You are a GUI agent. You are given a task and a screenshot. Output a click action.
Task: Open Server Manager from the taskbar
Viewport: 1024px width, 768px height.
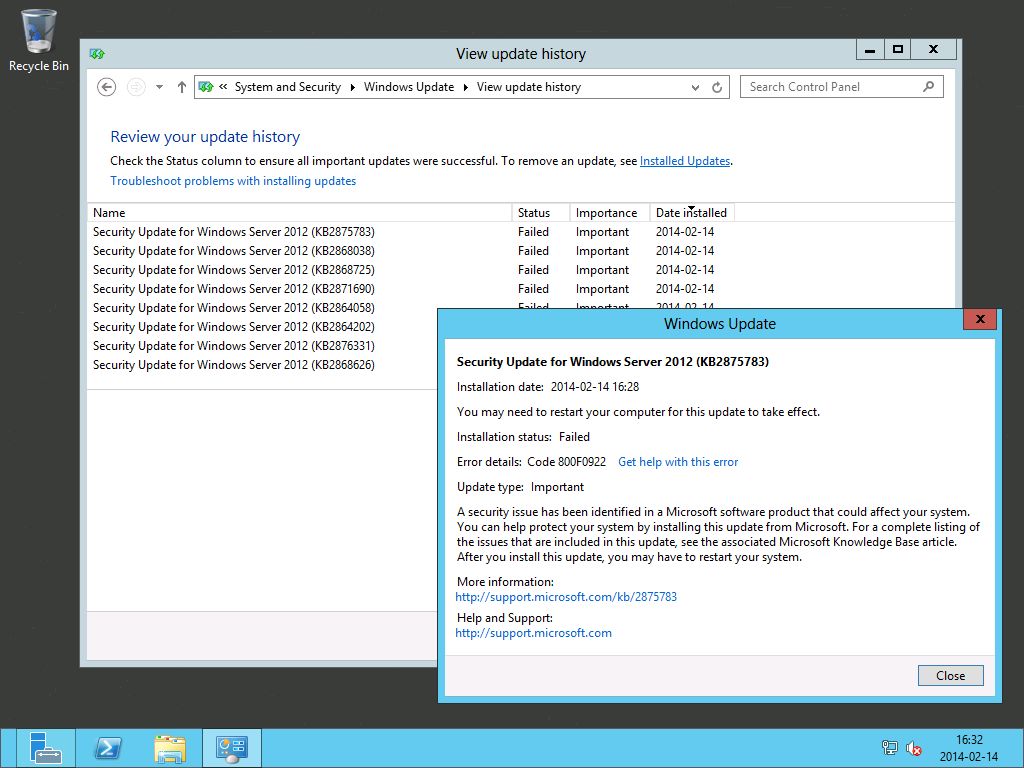[x=46, y=748]
